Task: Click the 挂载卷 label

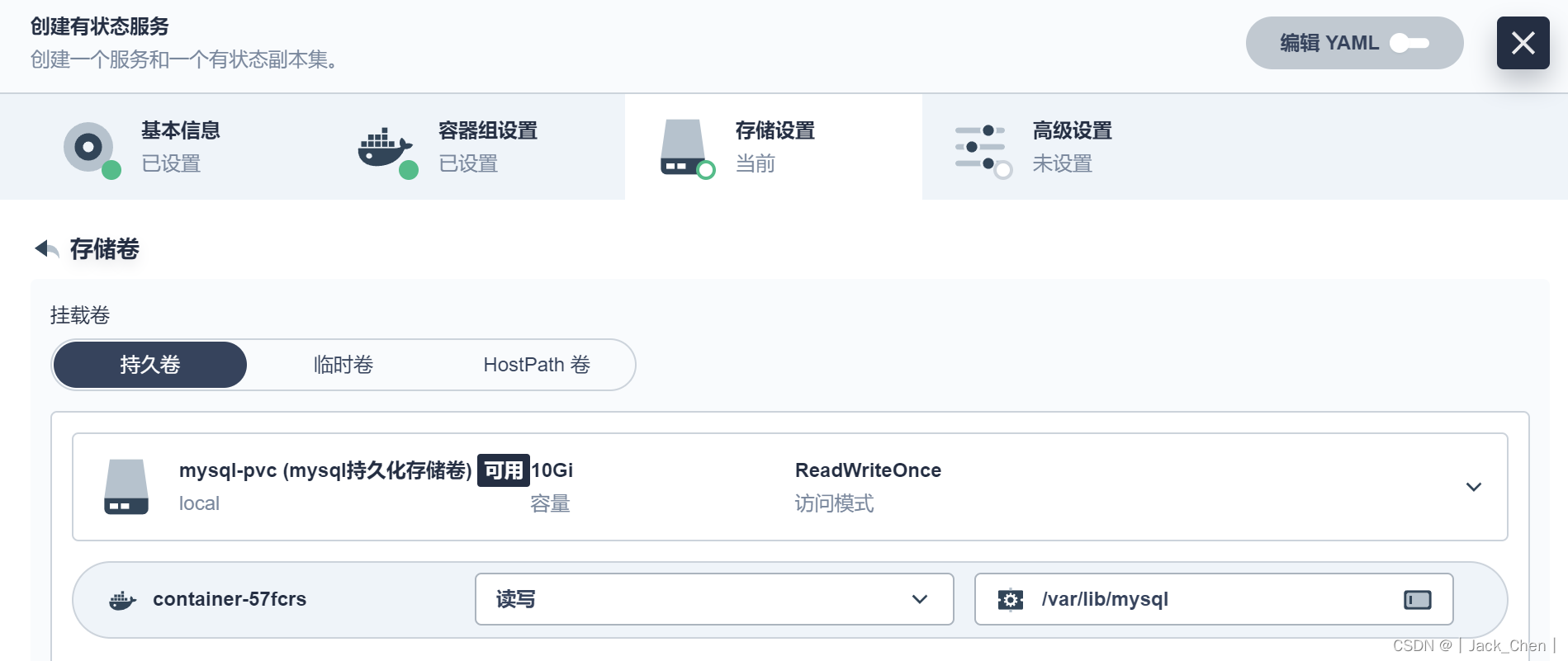Action: [80, 315]
